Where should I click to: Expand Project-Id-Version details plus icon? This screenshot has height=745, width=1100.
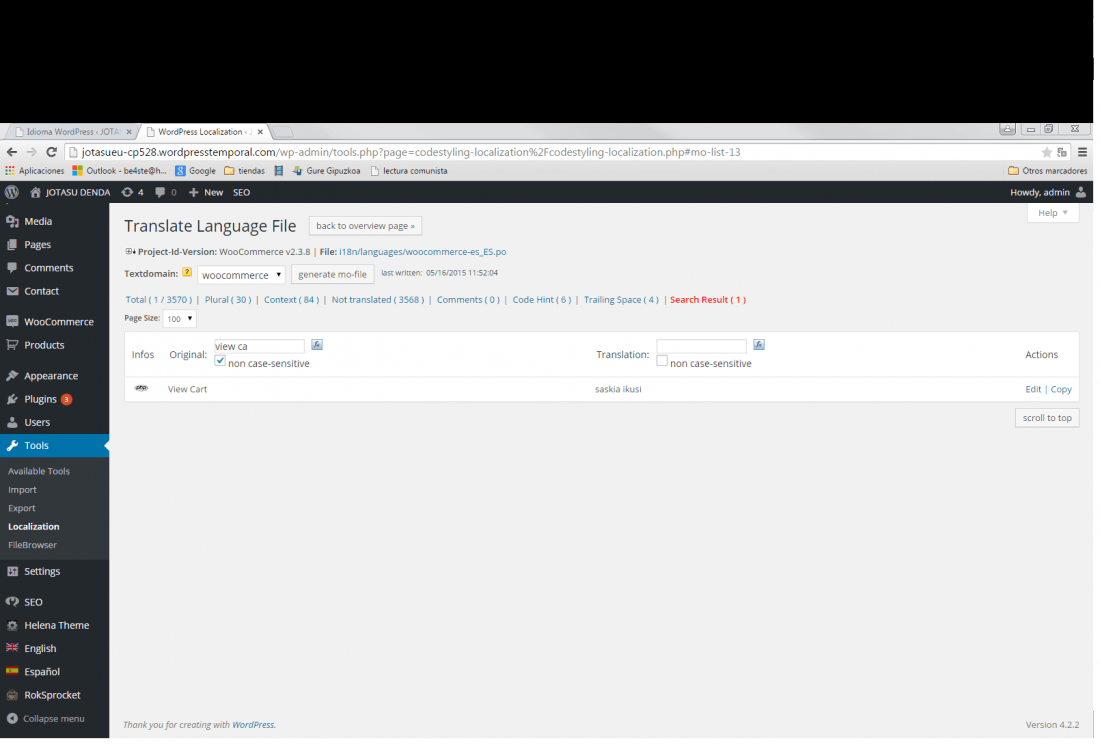pos(130,253)
